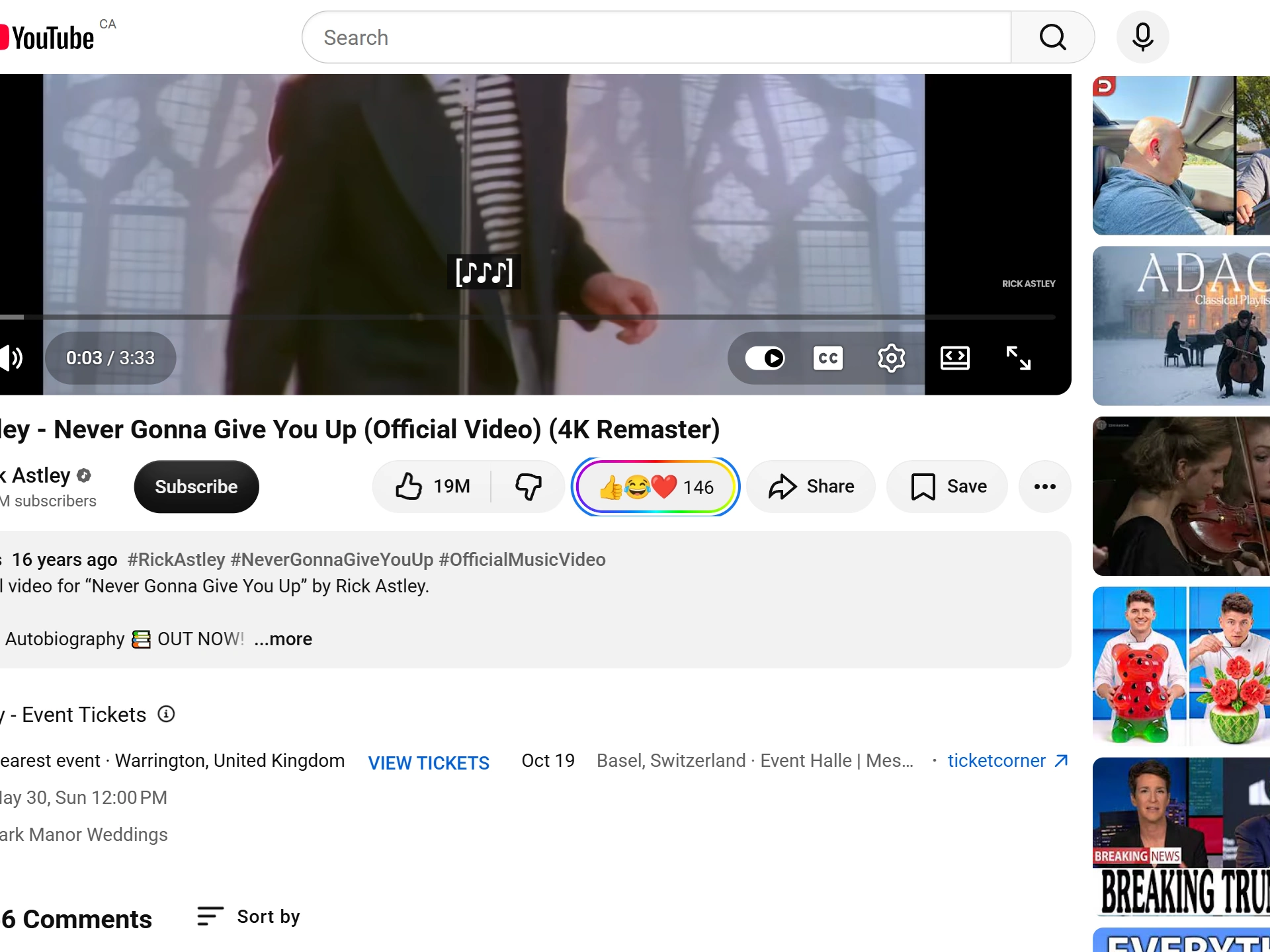This screenshot has width=1270, height=952.
Task: Click the music notes caption overlay
Action: [484, 272]
